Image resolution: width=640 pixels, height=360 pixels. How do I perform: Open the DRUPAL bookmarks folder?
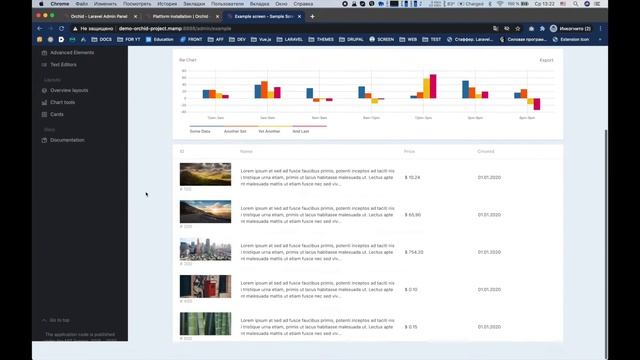pos(351,40)
